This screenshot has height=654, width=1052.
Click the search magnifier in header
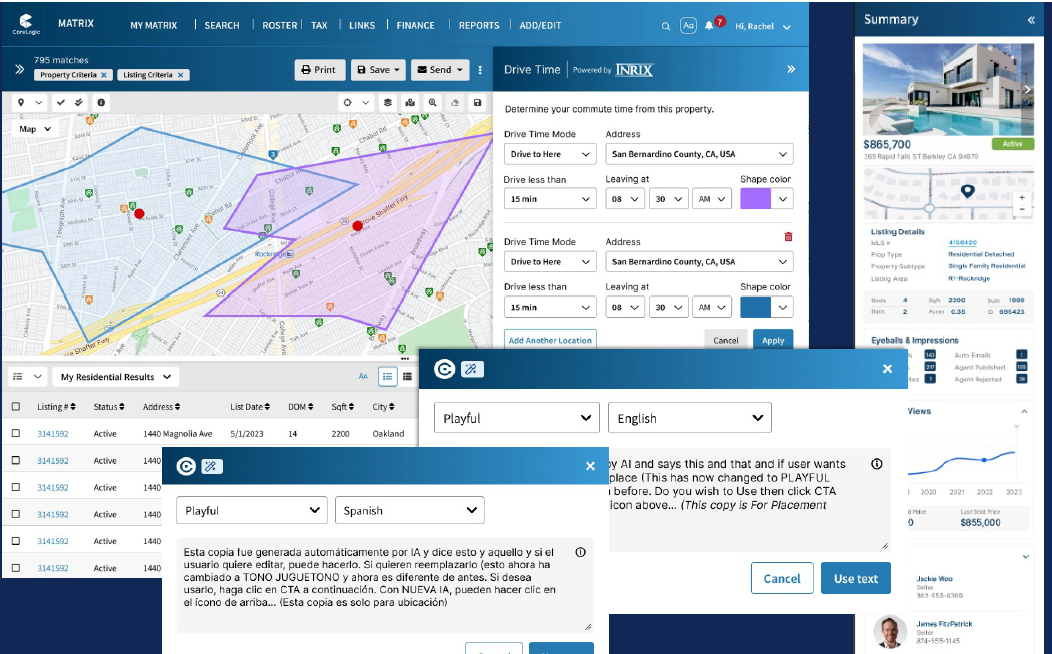[x=667, y=26]
